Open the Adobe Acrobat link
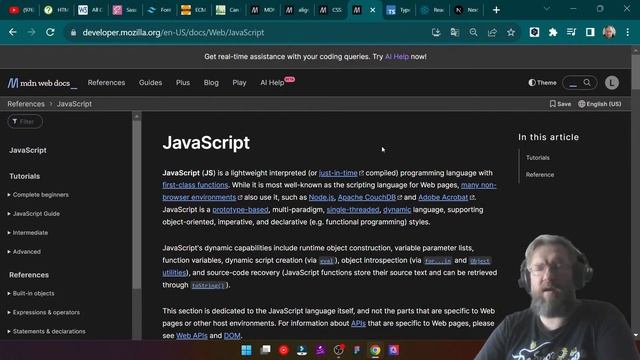640x360 pixels. (443, 198)
